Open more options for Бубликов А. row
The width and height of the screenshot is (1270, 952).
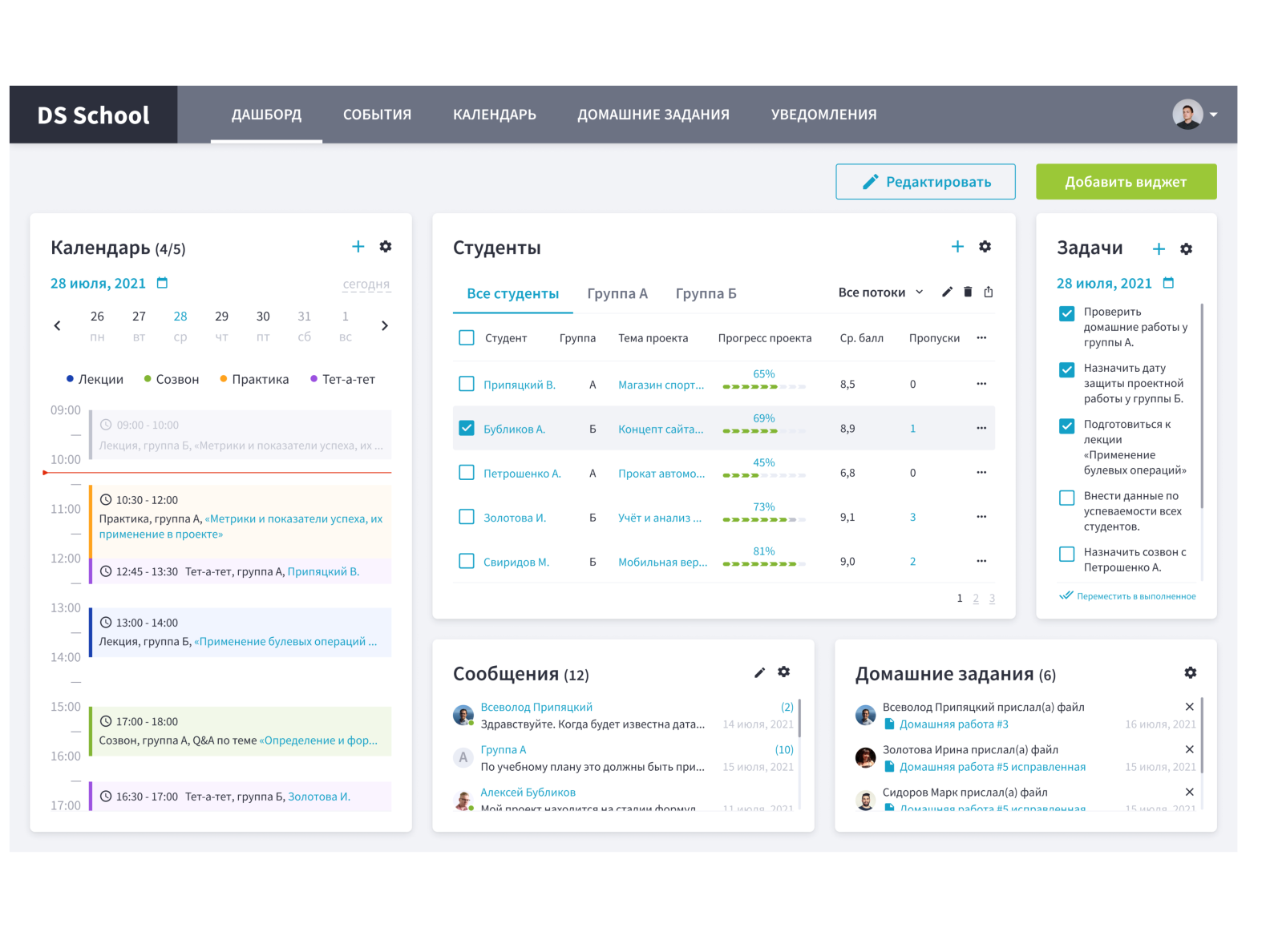coord(981,428)
